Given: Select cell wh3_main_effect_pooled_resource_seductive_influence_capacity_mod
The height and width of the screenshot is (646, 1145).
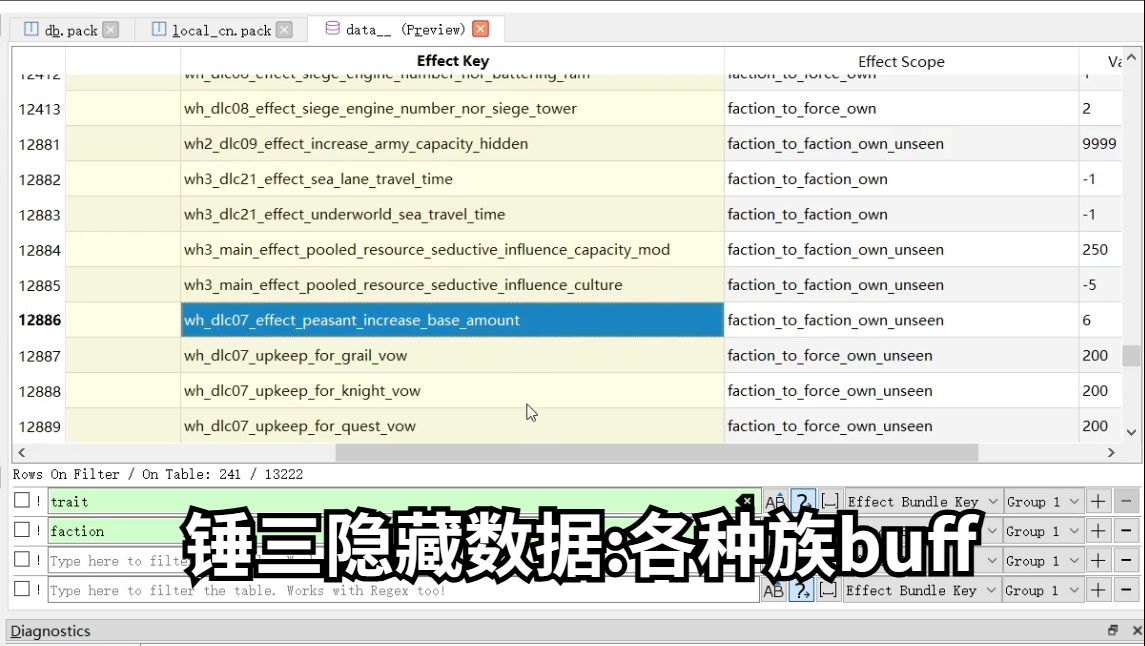Looking at the screenshot, I should pyautogui.click(x=452, y=250).
